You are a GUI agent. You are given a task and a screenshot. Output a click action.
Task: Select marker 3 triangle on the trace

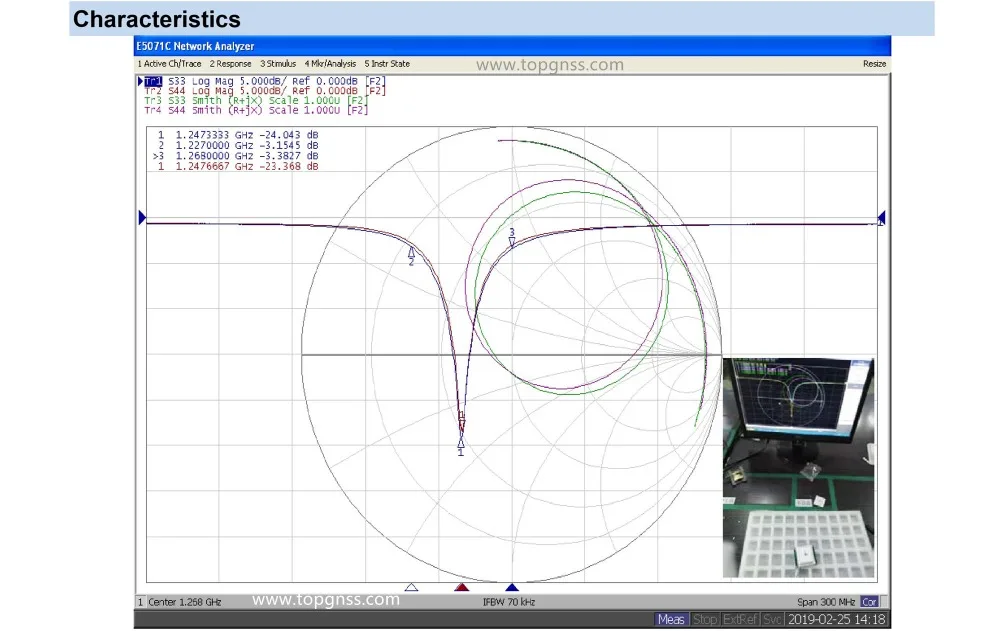(x=511, y=242)
